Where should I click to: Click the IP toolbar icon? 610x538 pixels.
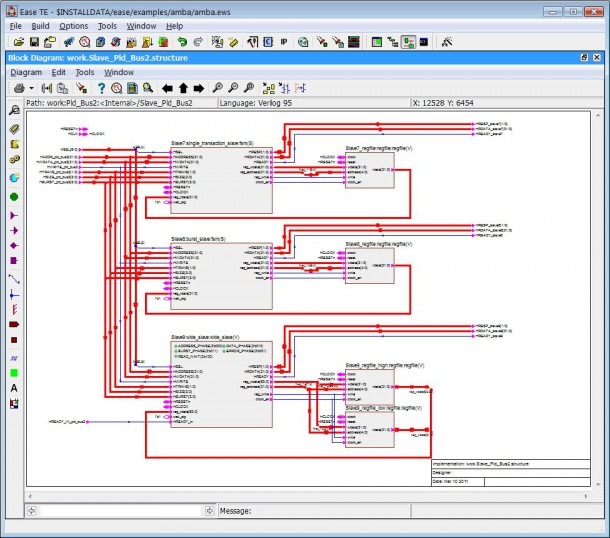click(x=284, y=42)
